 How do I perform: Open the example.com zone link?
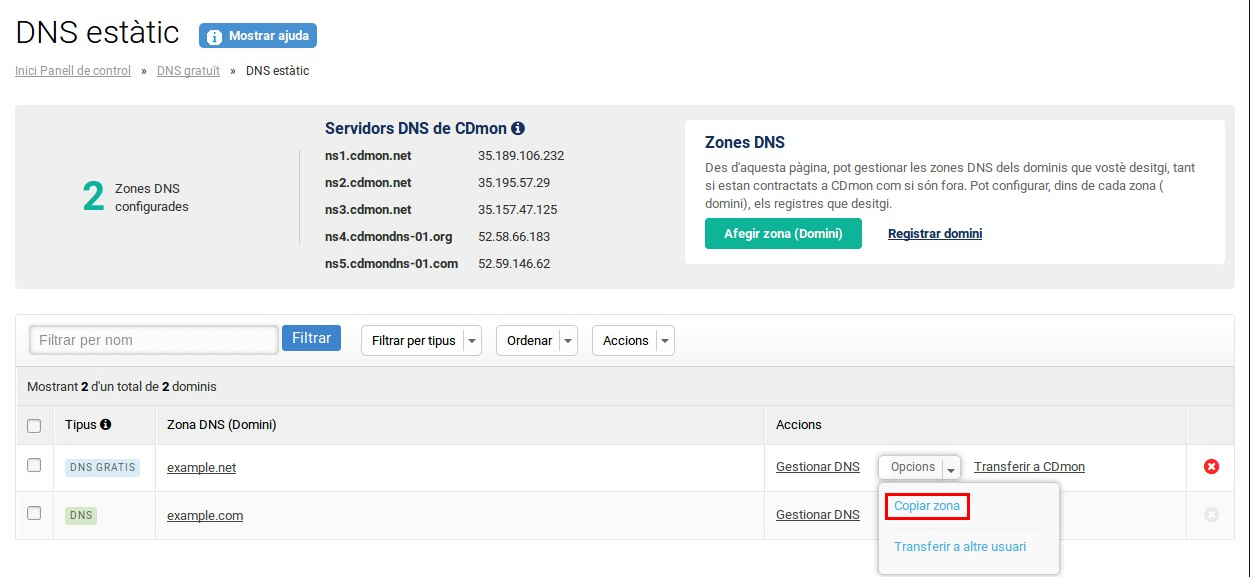point(205,516)
